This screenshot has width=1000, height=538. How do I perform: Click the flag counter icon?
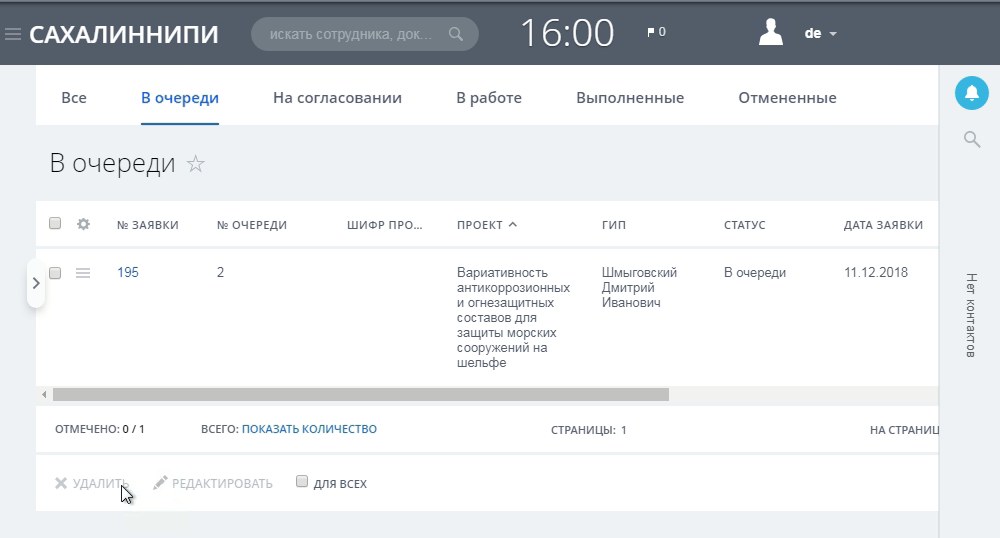pyautogui.click(x=651, y=33)
